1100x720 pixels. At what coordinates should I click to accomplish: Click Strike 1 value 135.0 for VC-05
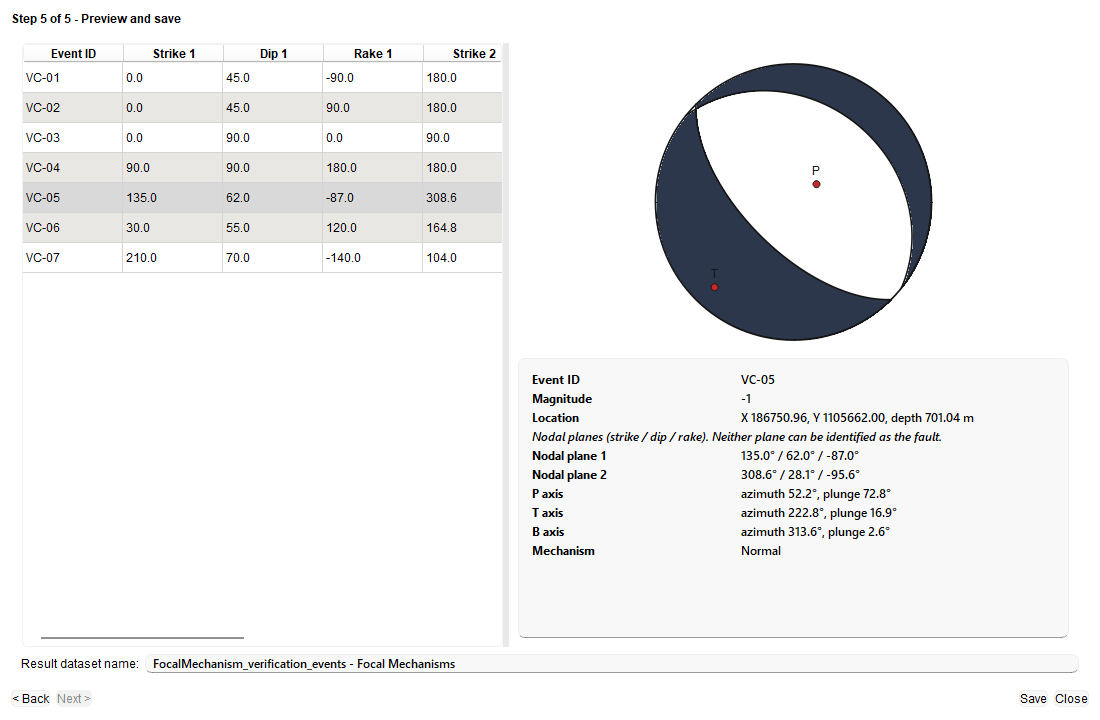pos(141,198)
